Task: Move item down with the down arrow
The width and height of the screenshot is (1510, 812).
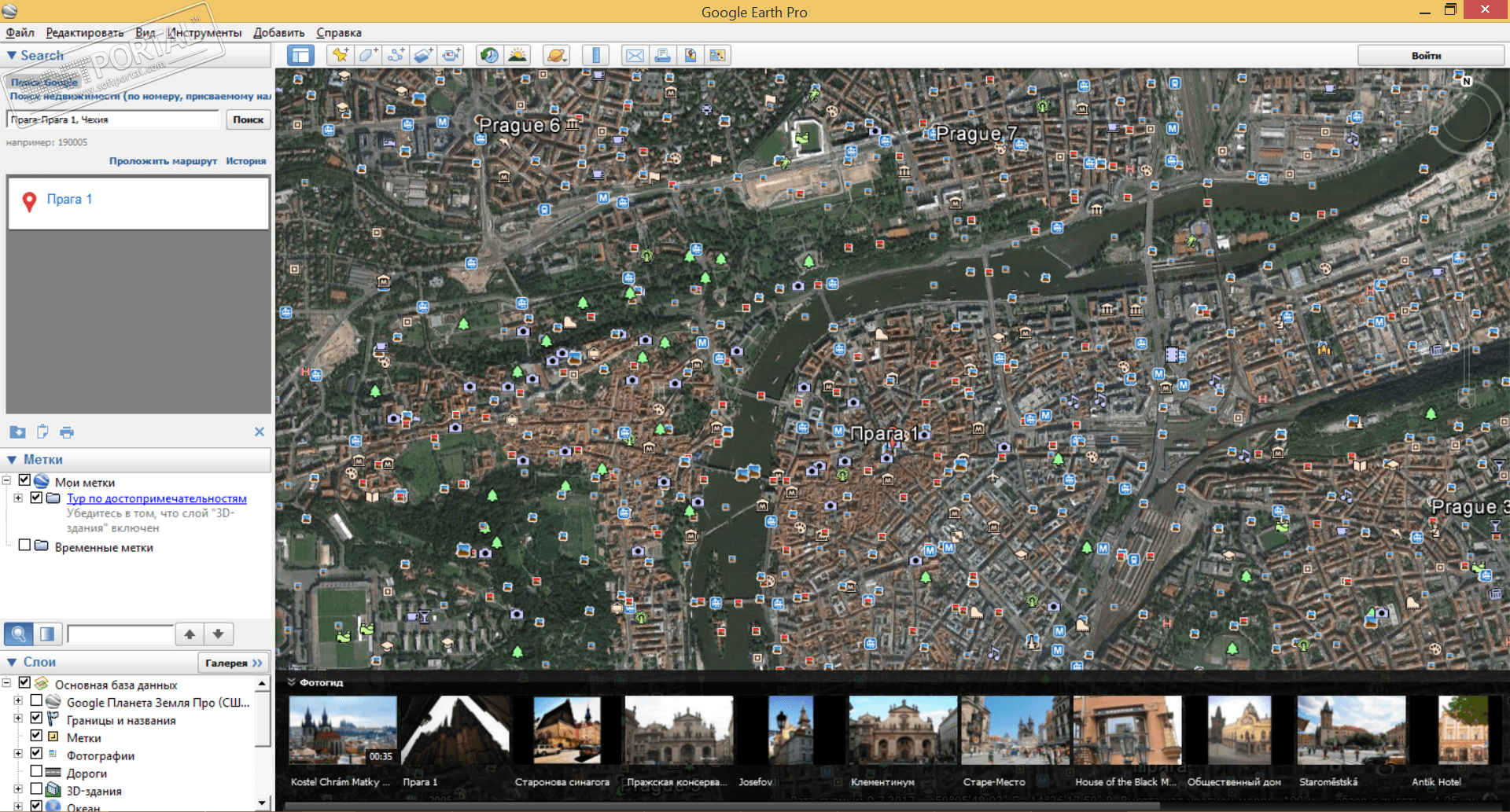Action: point(219,634)
